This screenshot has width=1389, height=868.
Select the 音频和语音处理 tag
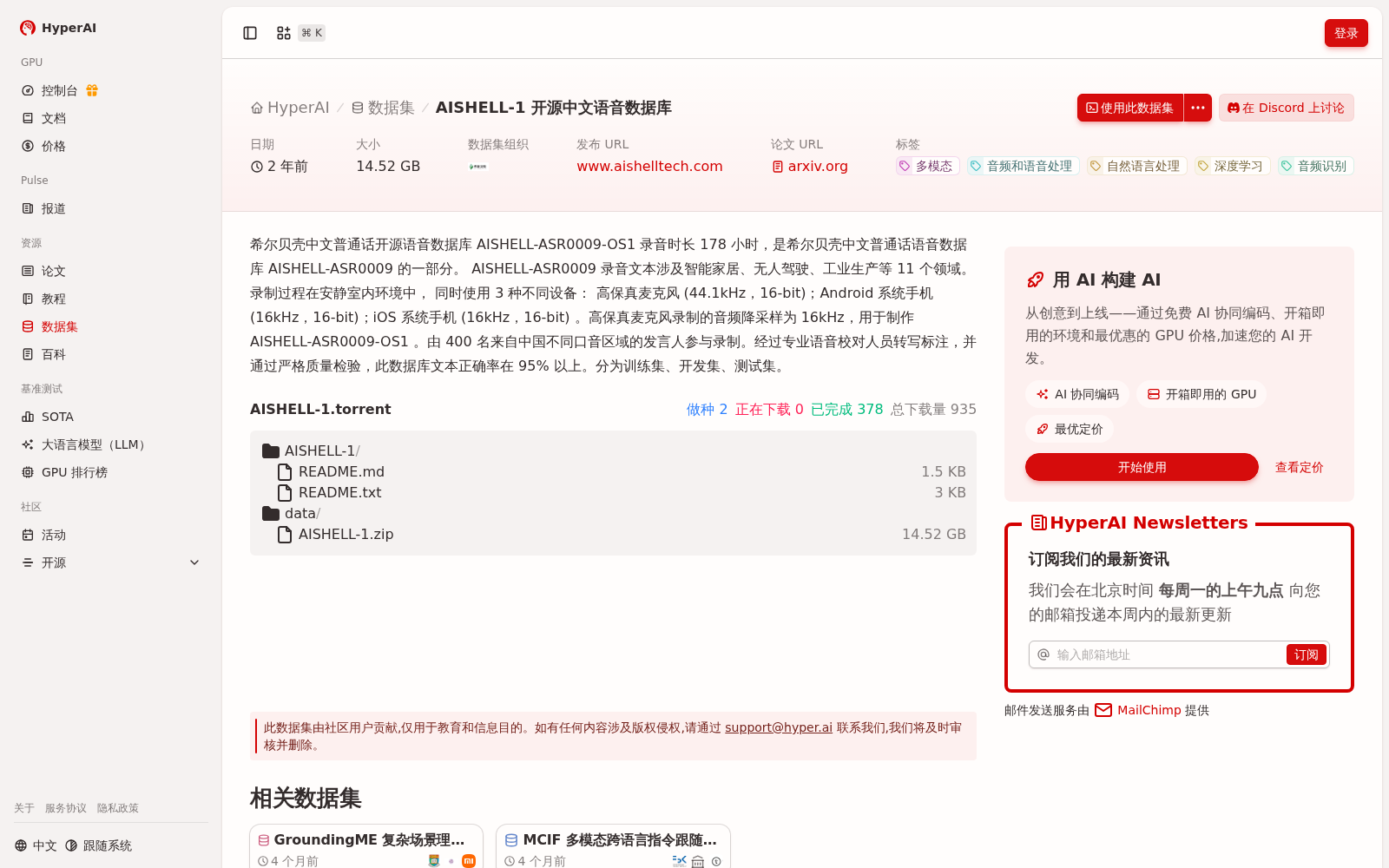tap(1023, 166)
